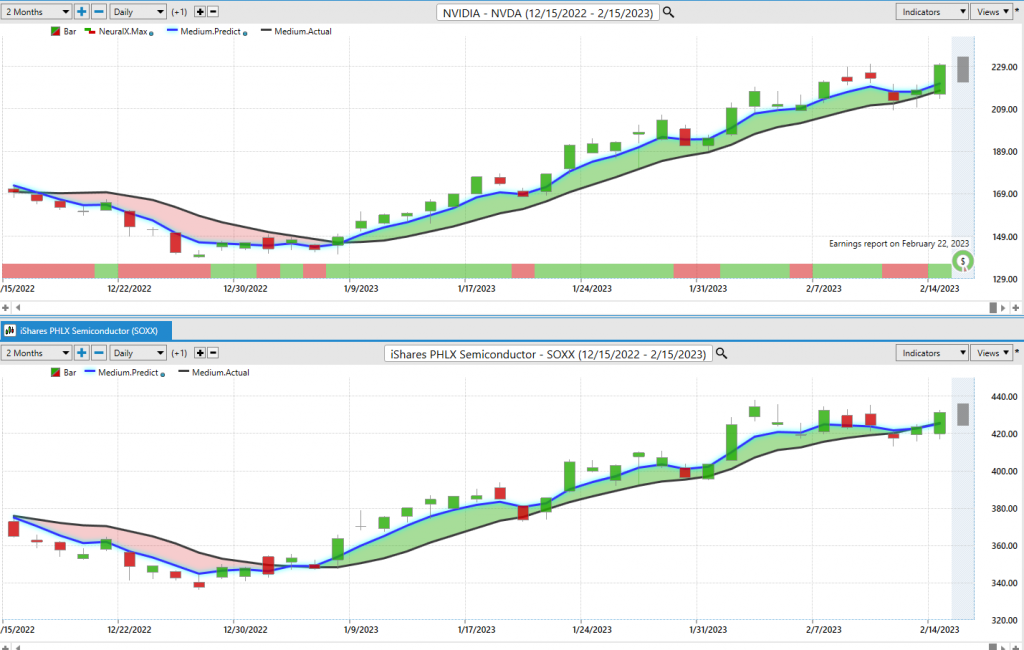This screenshot has height=650, width=1024.
Task: Click the Medium.Predict blue line legend in NVDA chart
Action: [172, 31]
